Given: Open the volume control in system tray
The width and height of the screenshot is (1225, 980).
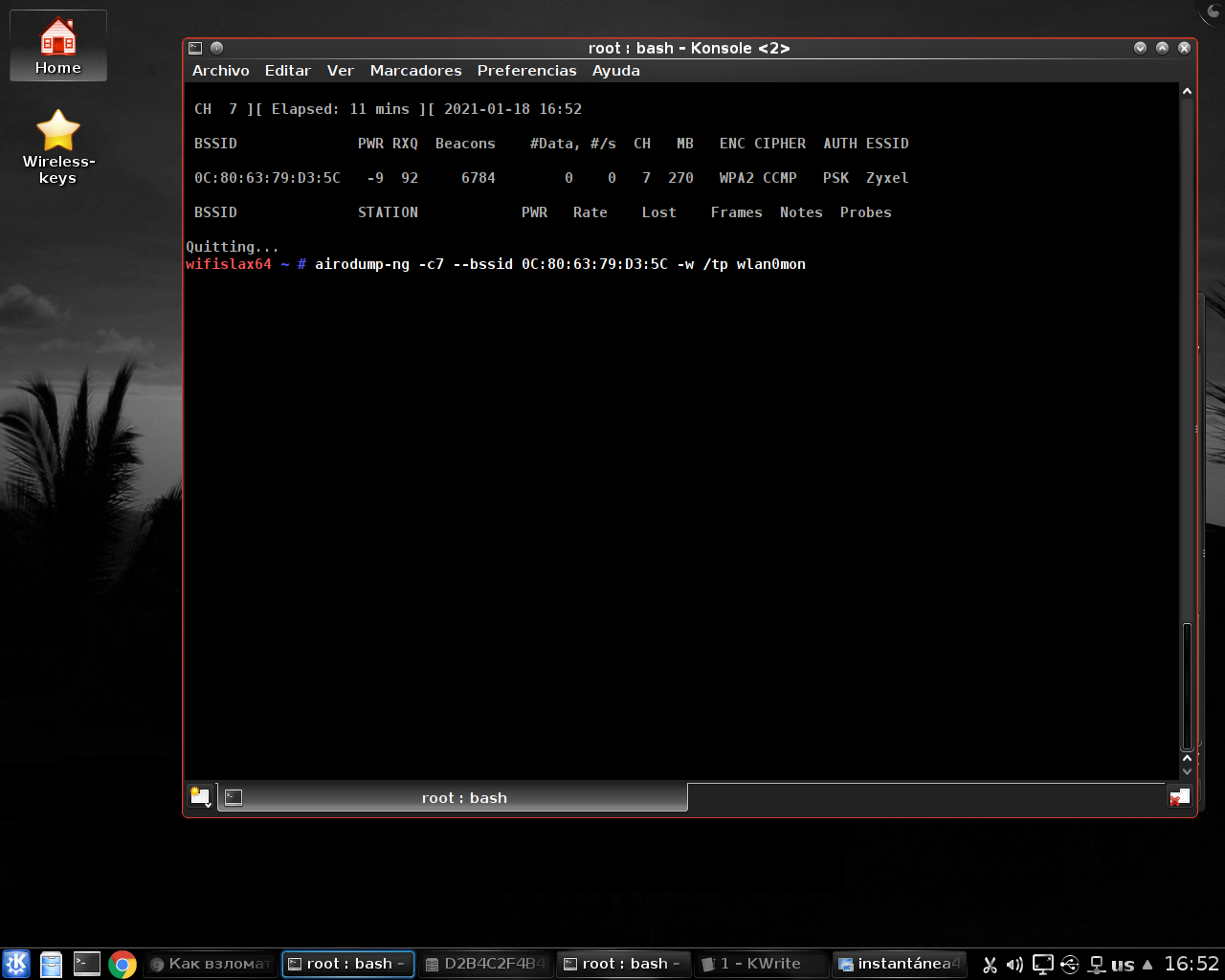Looking at the screenshot, I should [x=1014, y=965].
